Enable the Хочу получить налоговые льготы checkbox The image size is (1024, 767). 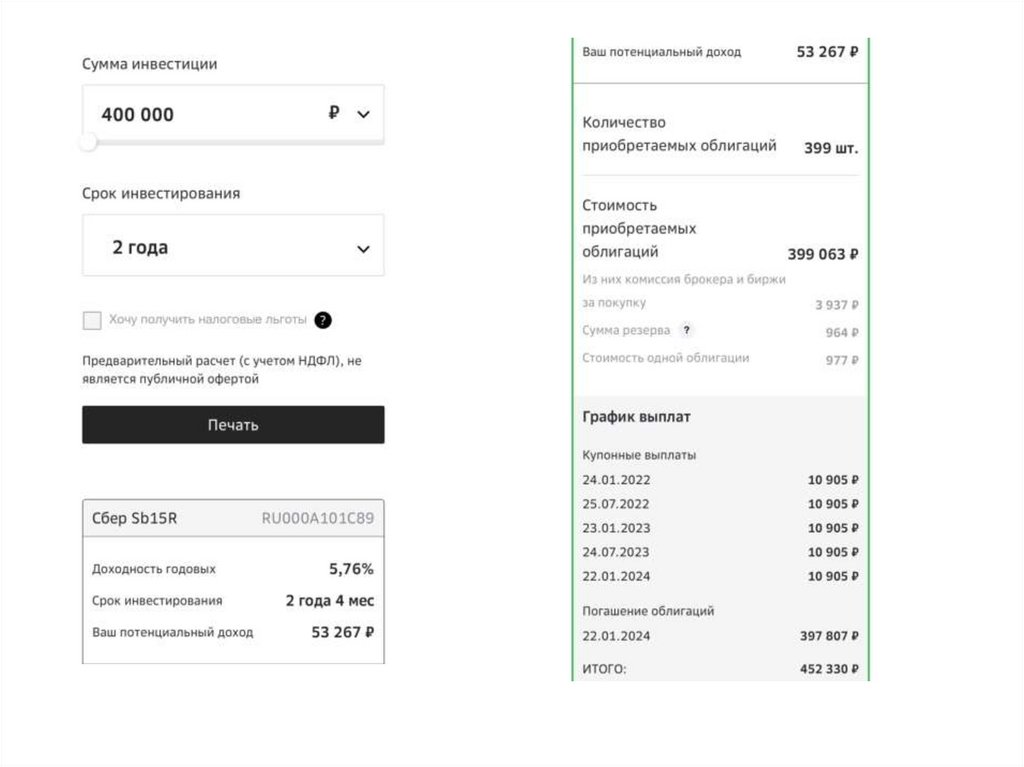(x=92, y=320)
